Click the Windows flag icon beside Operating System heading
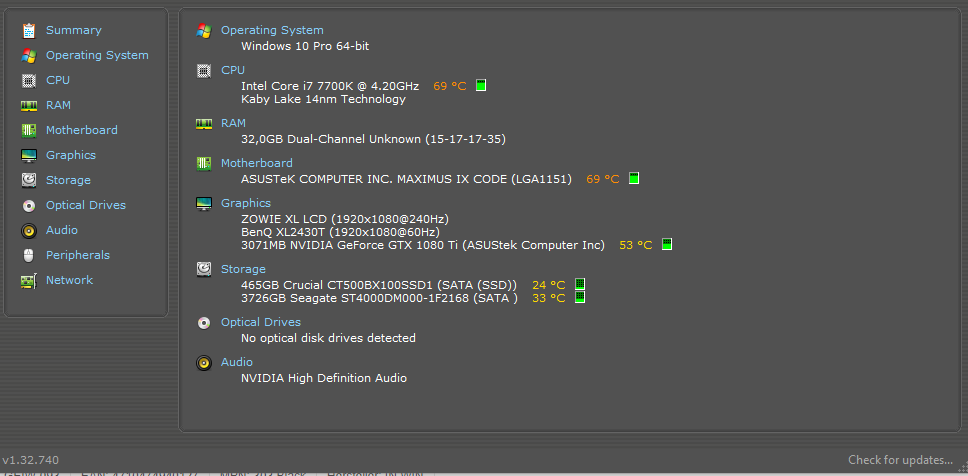The height and width of the screenshot is (476, 968). point(204,31)
